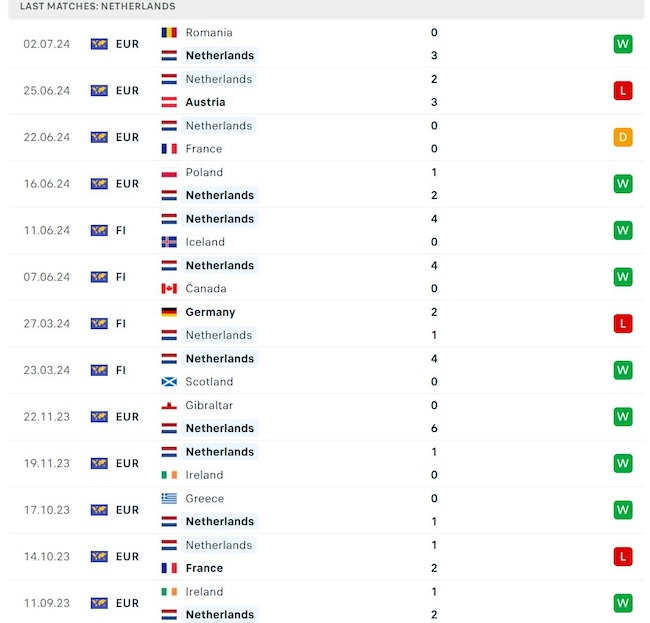Click the Iceland flag icon

click(x=169, y=242)
